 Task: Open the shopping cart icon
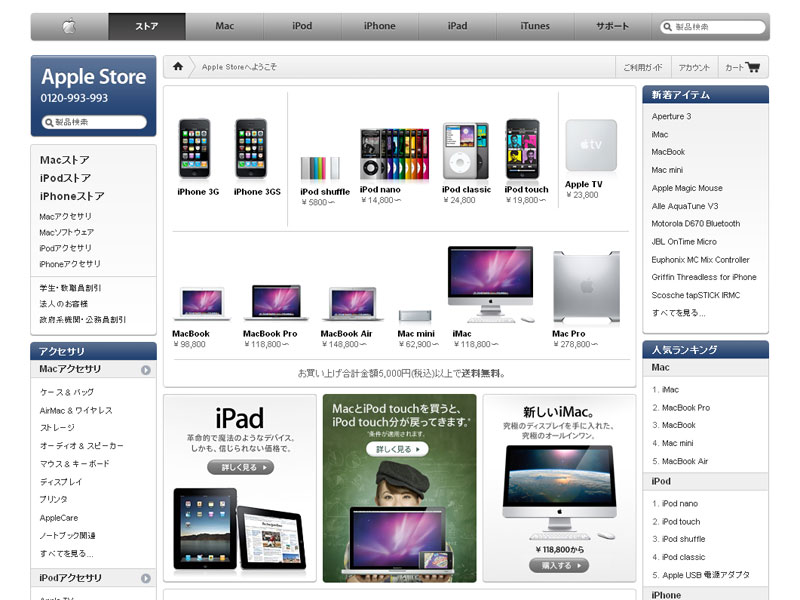coord(753,68)
